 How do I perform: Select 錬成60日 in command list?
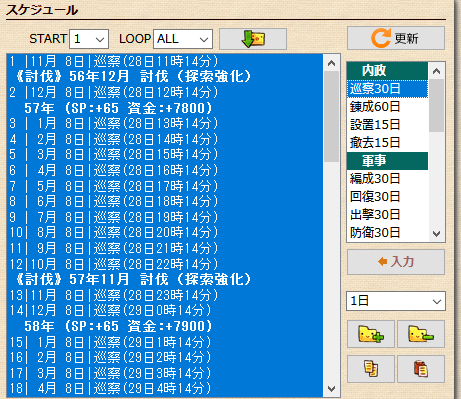point(387,107)
